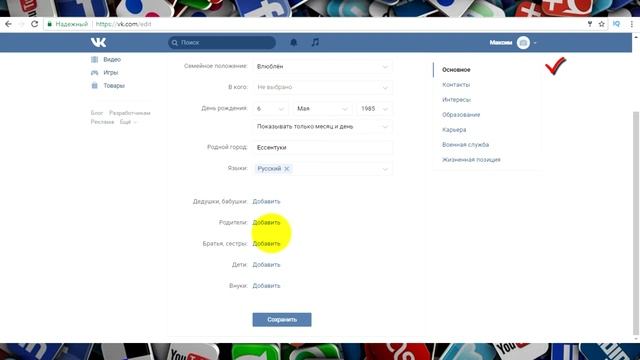Bookmark page with the star icon
The width and height of the screenshot is (640, 360).
602,24
